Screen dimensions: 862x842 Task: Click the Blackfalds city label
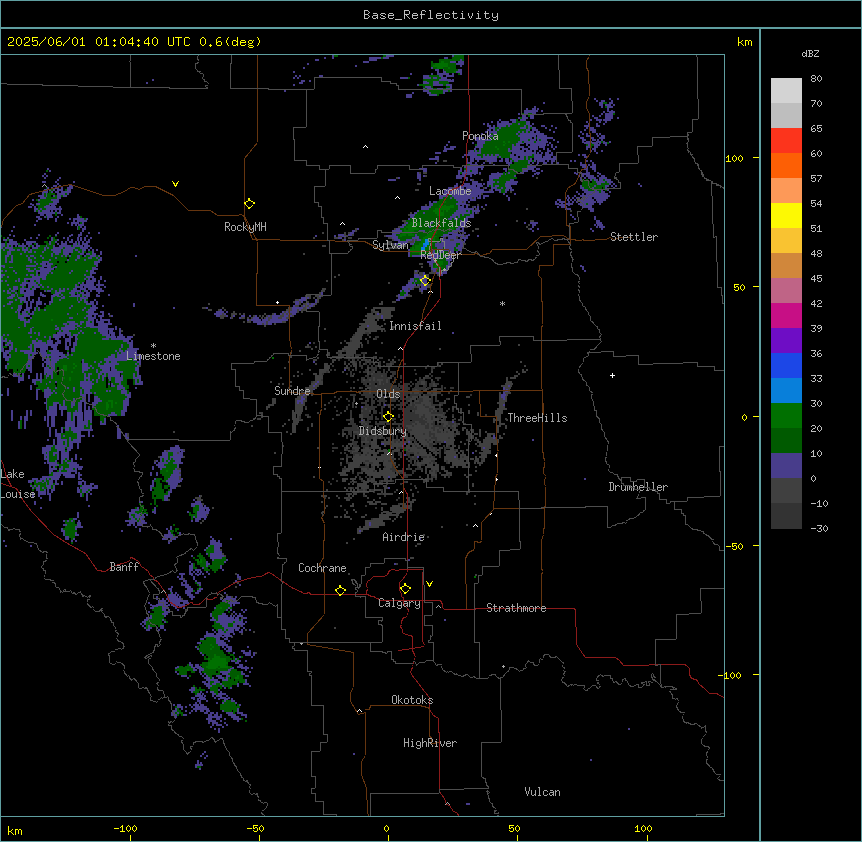click(x=441, y=223)
